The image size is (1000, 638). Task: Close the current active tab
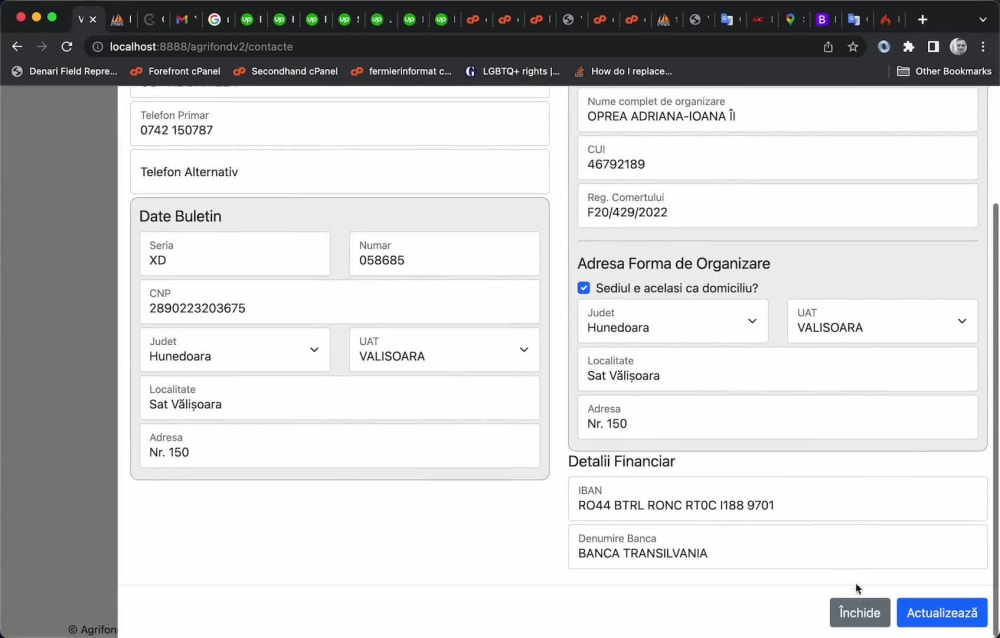click(93, 20)
